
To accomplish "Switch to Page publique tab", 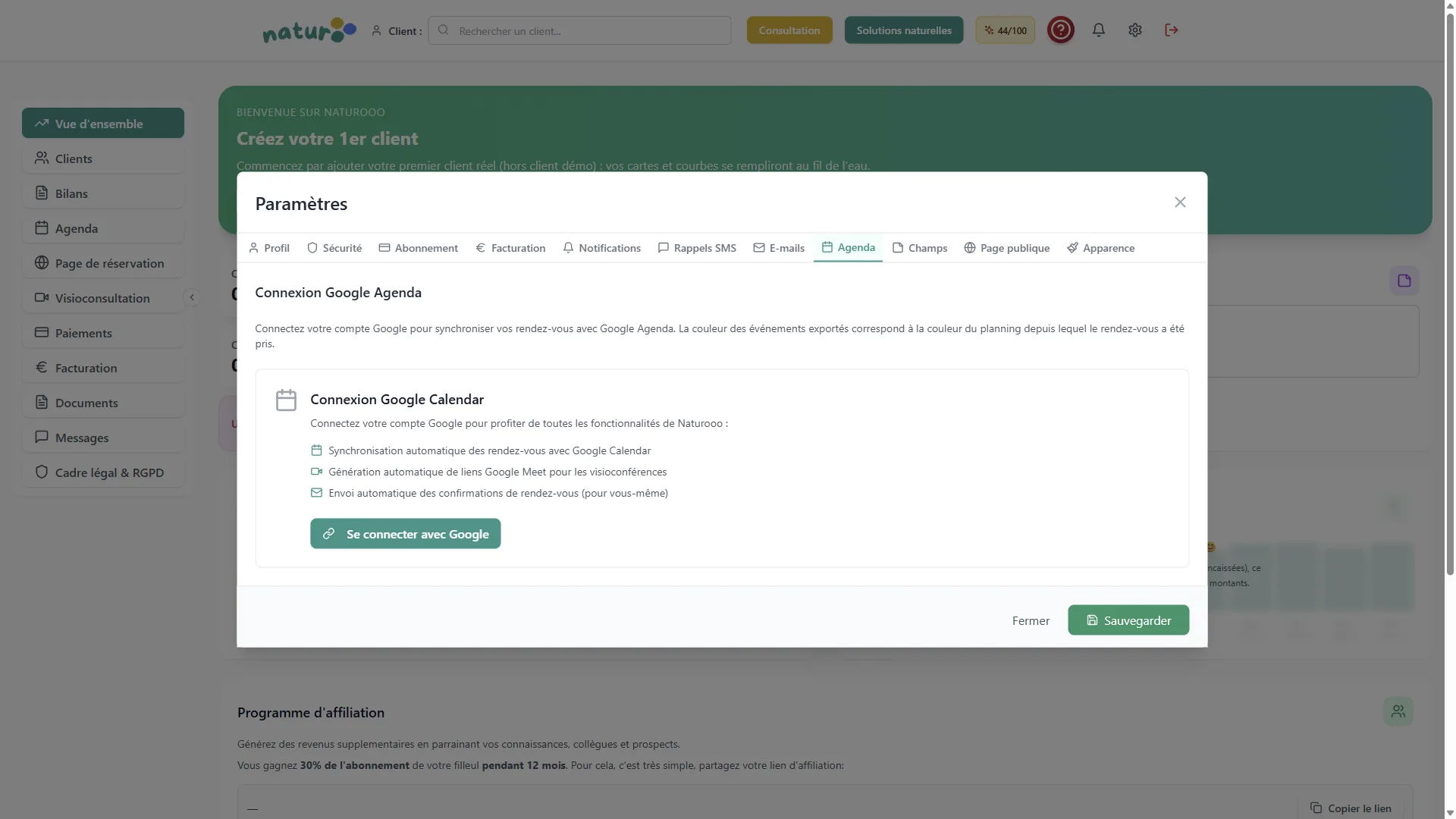I will click(1007, 248).
